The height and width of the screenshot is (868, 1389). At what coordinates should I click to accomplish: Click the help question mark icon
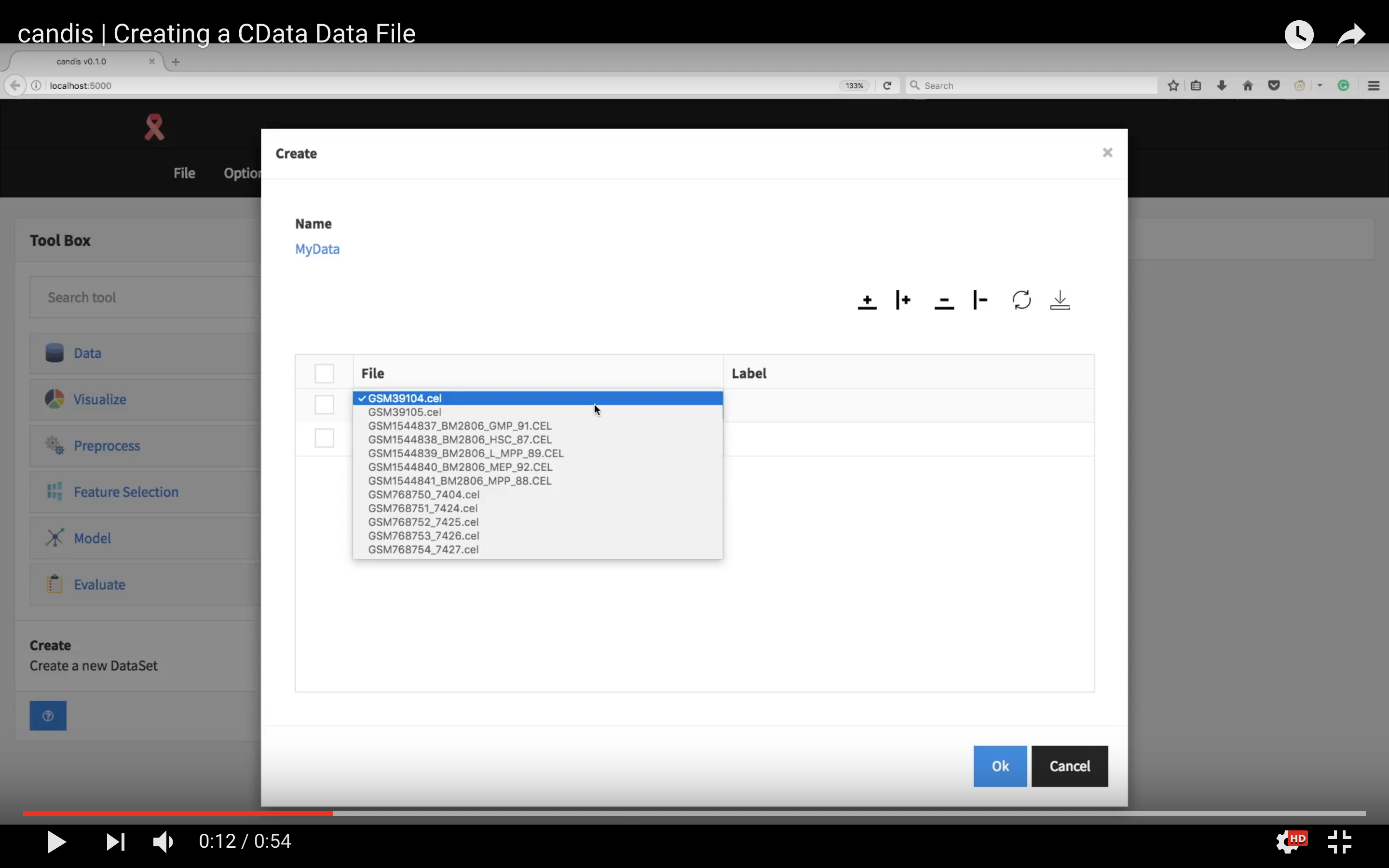point(48,715)
